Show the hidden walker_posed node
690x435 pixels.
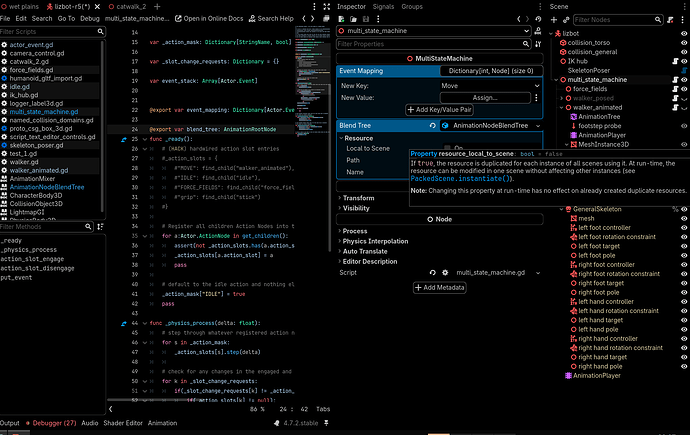684,99
